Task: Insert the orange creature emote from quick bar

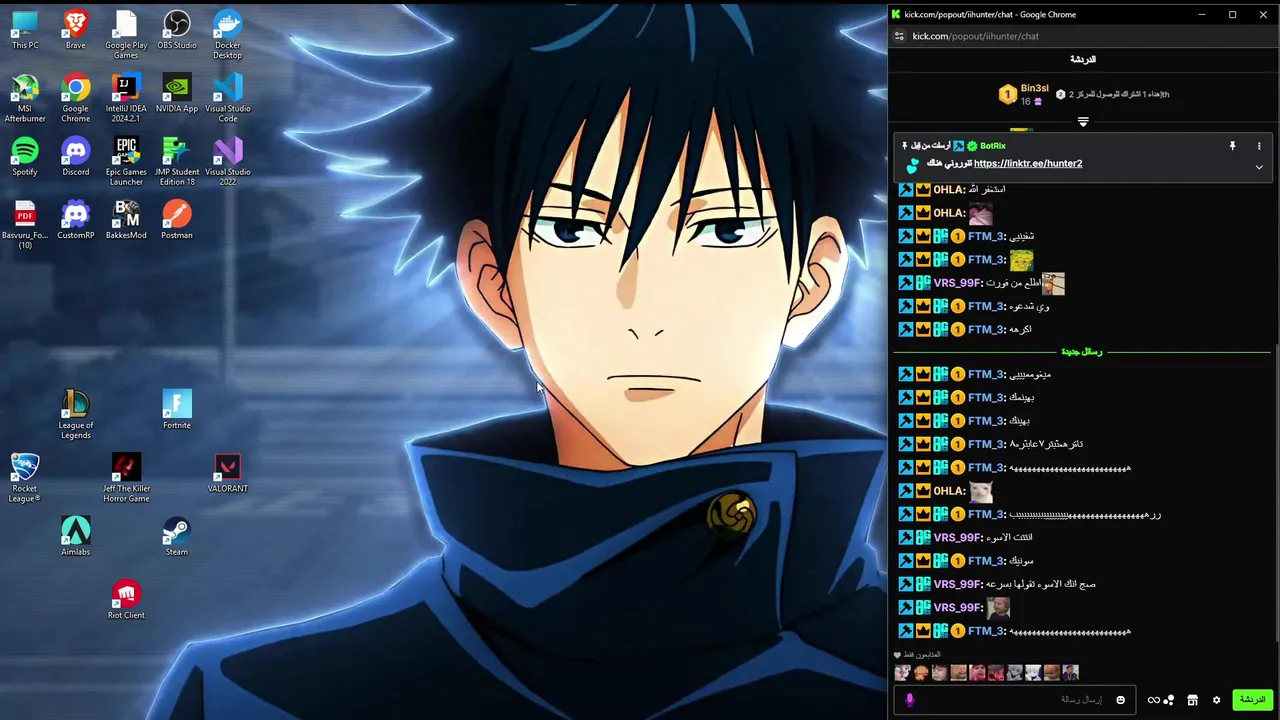Action: tap(921, 673)
